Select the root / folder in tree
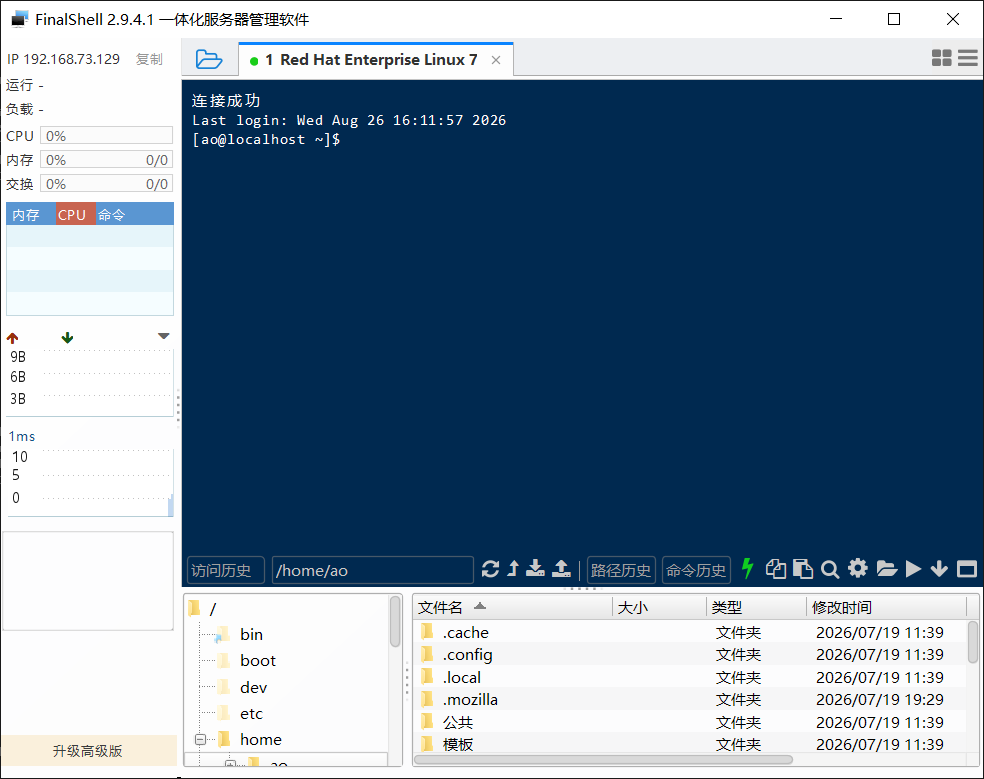 pos(203,608)
